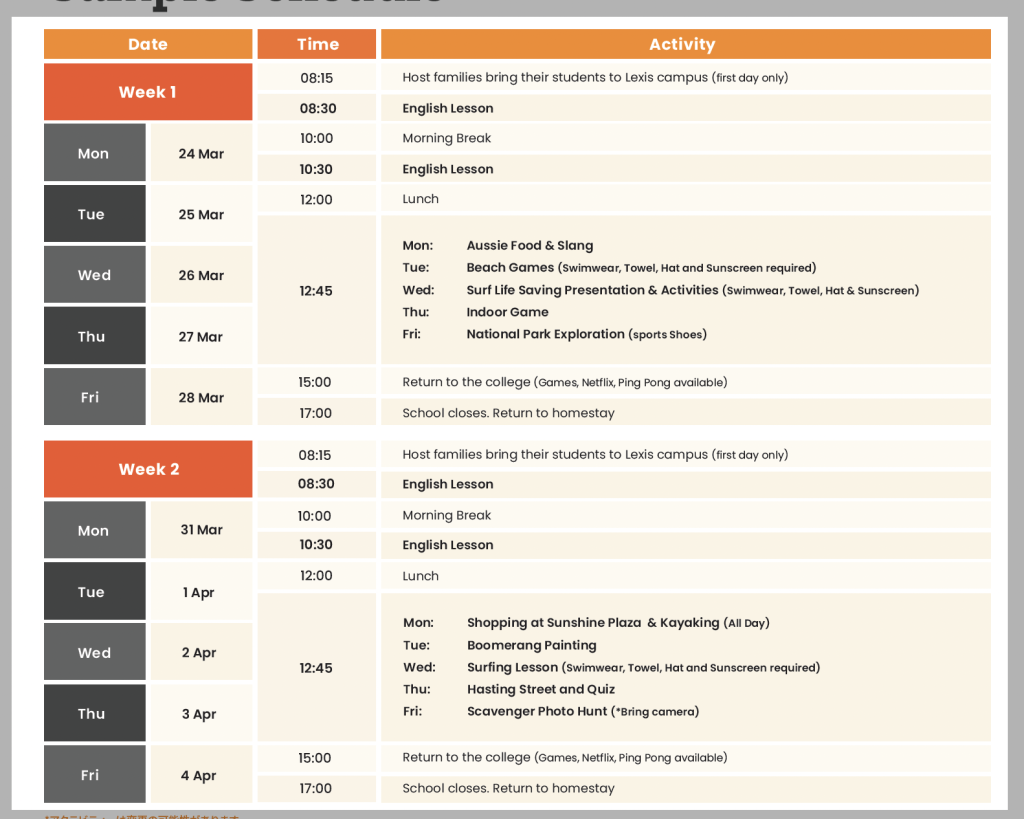Click the "Hasting Street and Quiz" activity
Viewport: 1024px width, 819px height.
(x=541, y=689)
